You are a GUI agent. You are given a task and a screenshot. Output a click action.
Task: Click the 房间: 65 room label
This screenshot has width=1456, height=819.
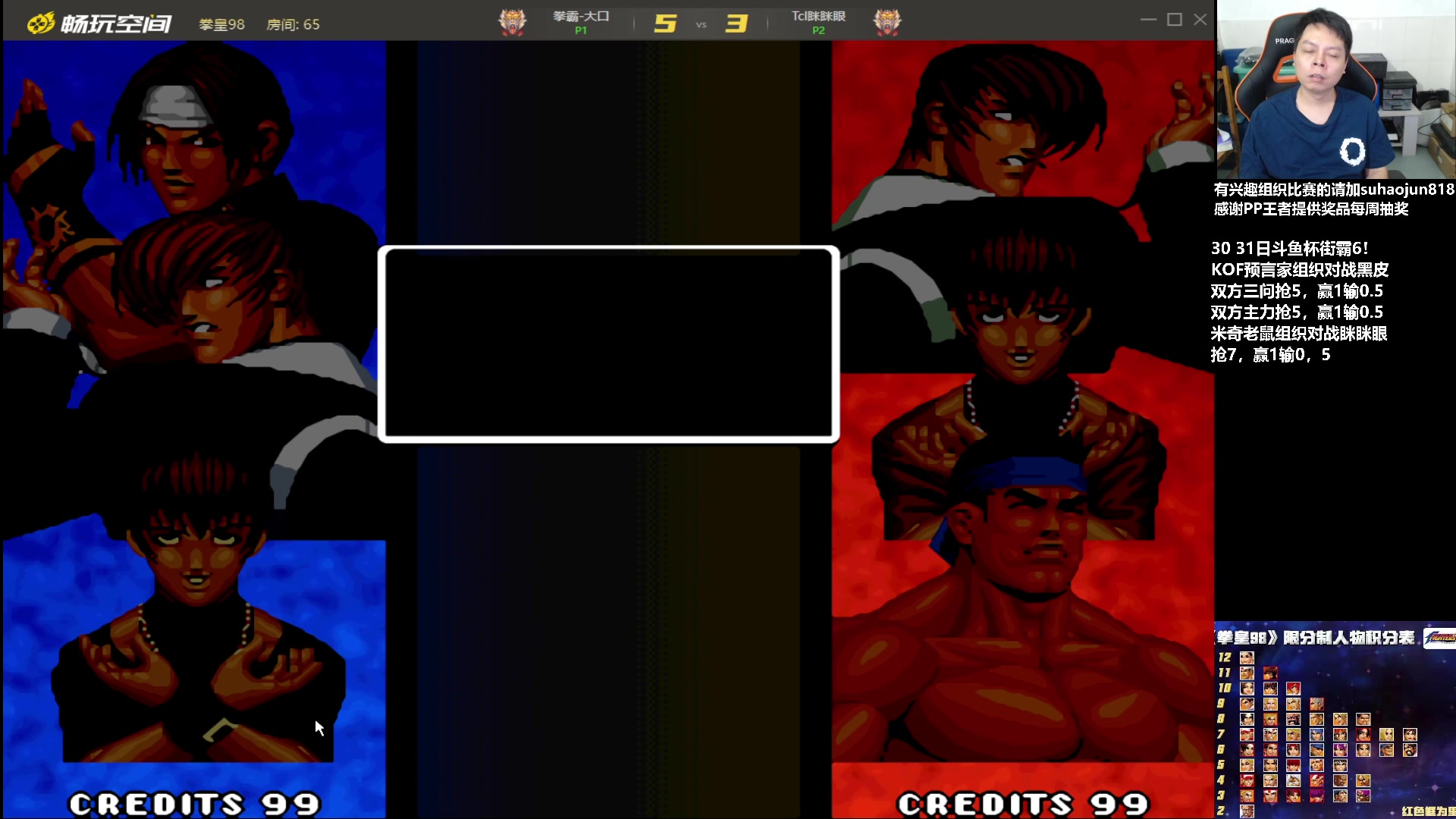(x=293, y=24)
